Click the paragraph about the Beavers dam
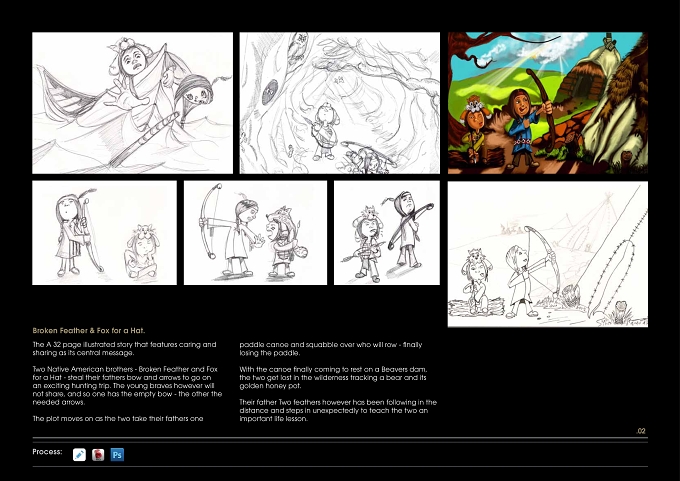680x481 pixels. tap(333, 377)
